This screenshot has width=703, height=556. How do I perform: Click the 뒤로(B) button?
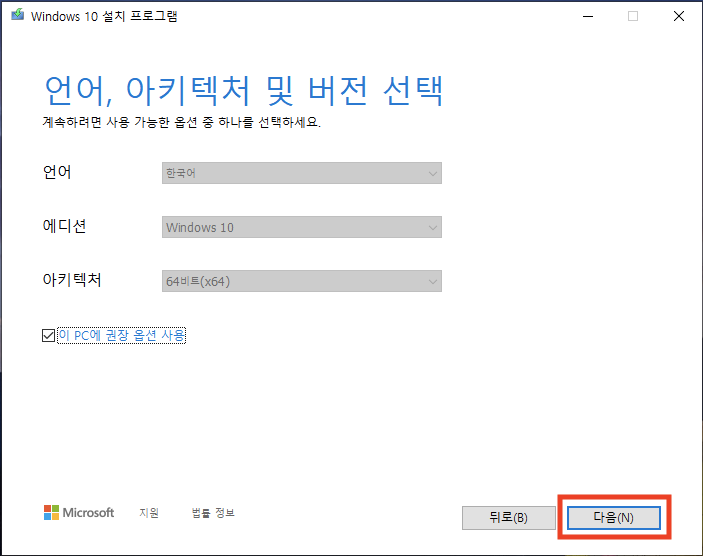508,517
